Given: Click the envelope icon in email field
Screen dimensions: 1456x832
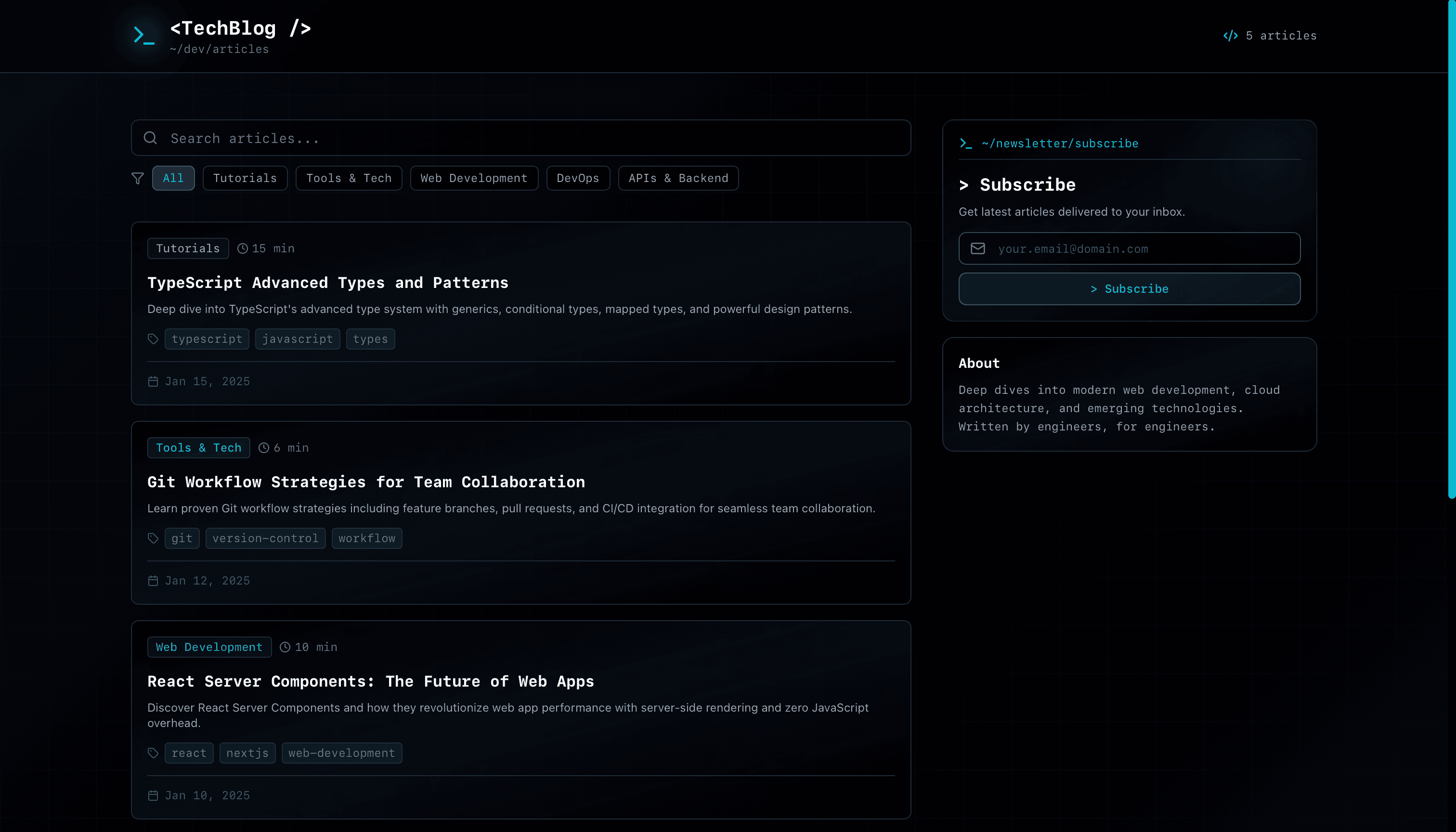Looking at the screenshot, I should coord(978,248).
